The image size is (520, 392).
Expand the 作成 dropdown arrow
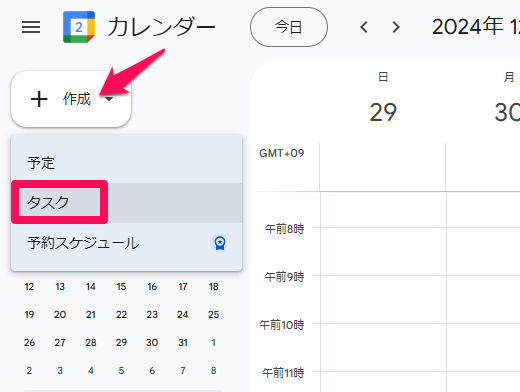coord(109,99)
